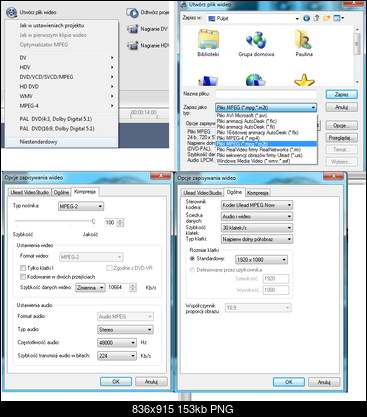Viewport: 367px width, 417px height.
Task: Open the view menu icon in save dialog
Action: [x=338, y=18]
